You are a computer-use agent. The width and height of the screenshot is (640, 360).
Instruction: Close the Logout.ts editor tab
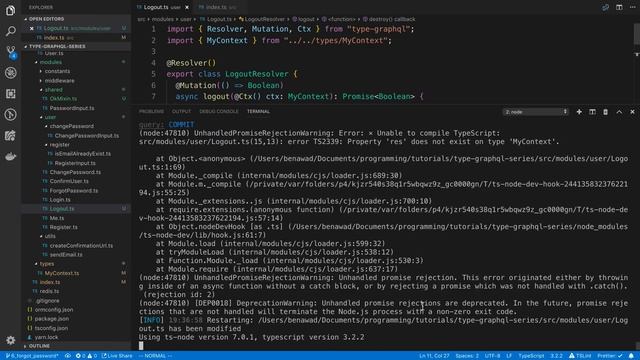pos(187,7)
